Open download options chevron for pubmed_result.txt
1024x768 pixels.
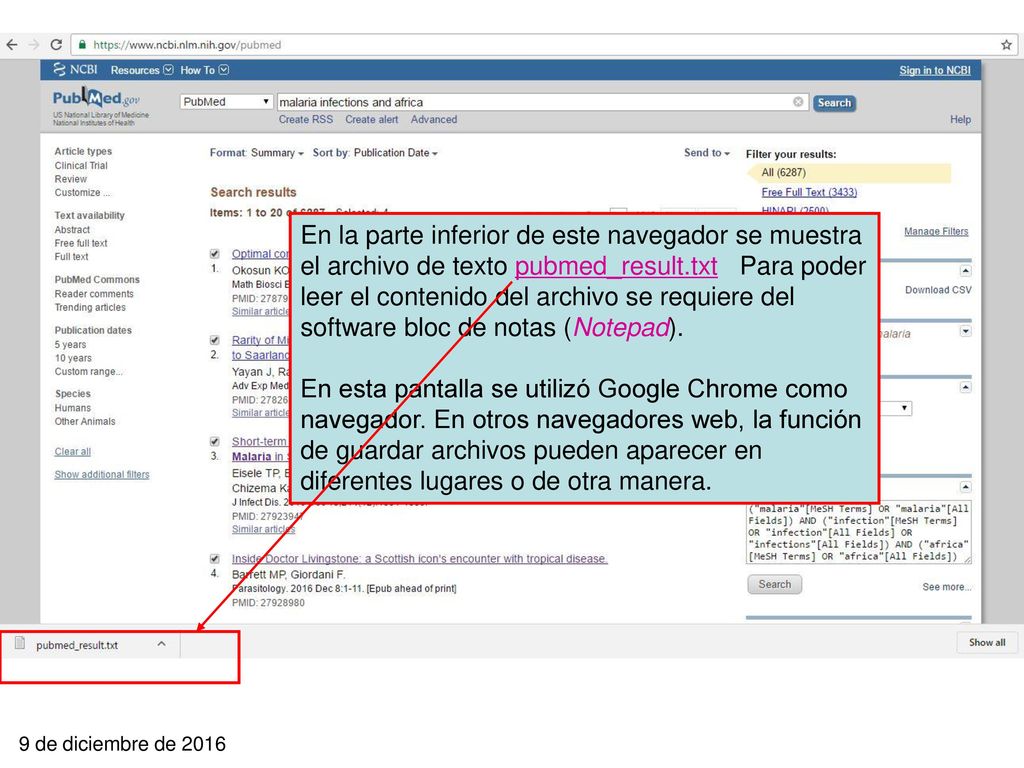tap(161, 644)
